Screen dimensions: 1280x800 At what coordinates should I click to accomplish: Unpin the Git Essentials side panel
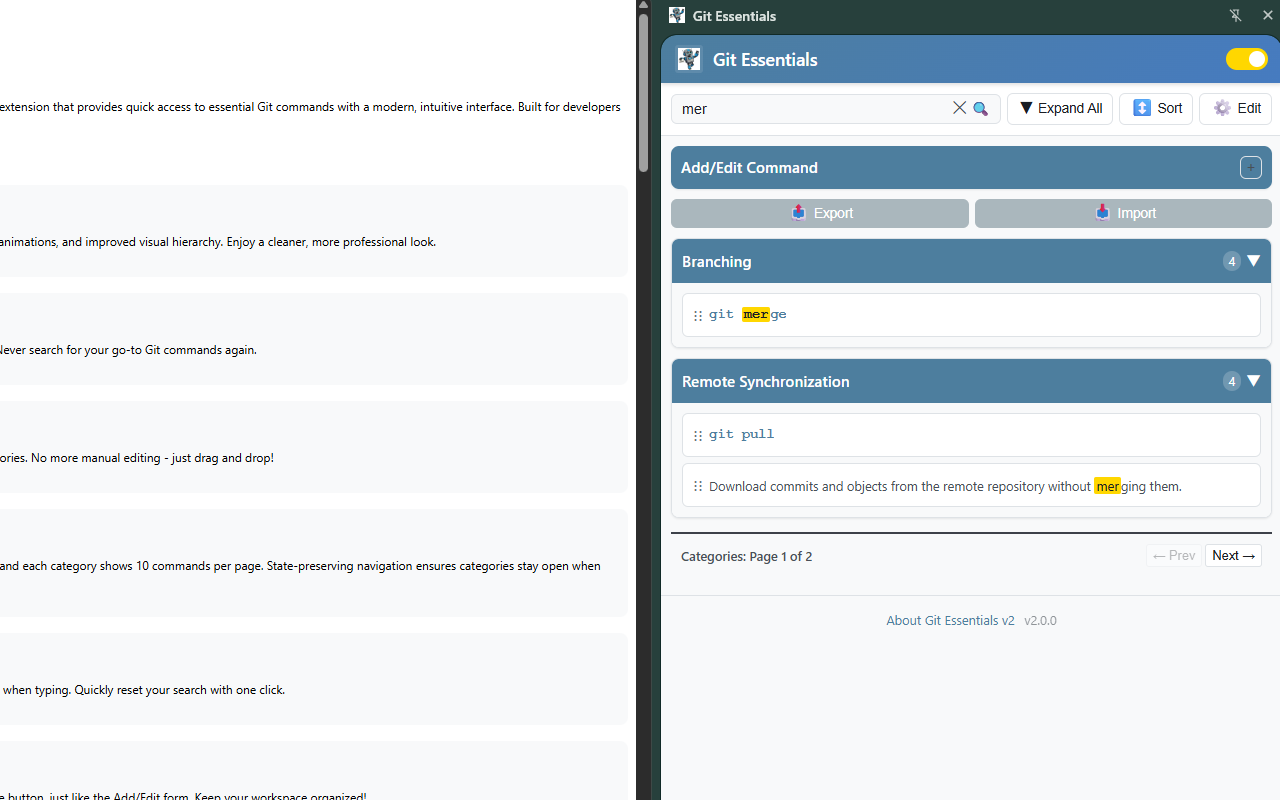tap(1236, 15)
